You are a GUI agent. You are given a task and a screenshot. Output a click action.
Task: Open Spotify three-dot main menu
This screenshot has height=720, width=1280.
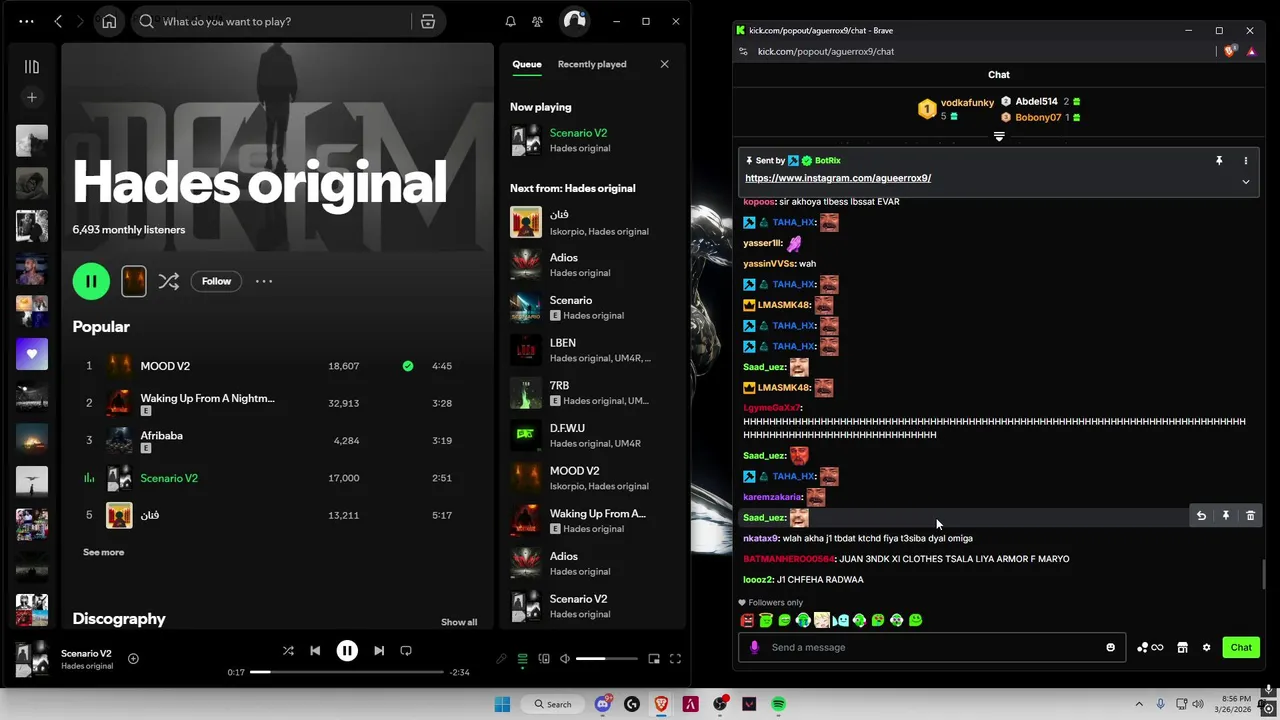pyautogui.click(x=26, y=21)
